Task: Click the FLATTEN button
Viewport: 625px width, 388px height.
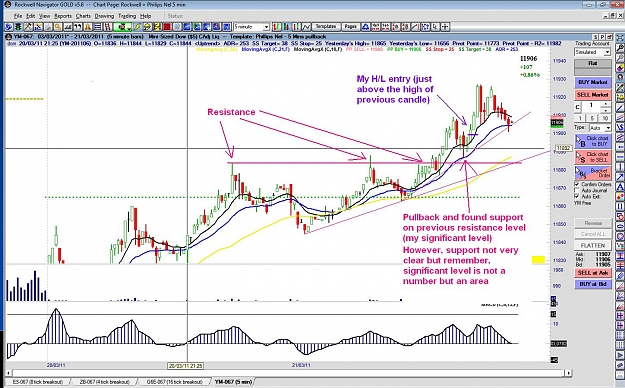Action: [593, 245]
